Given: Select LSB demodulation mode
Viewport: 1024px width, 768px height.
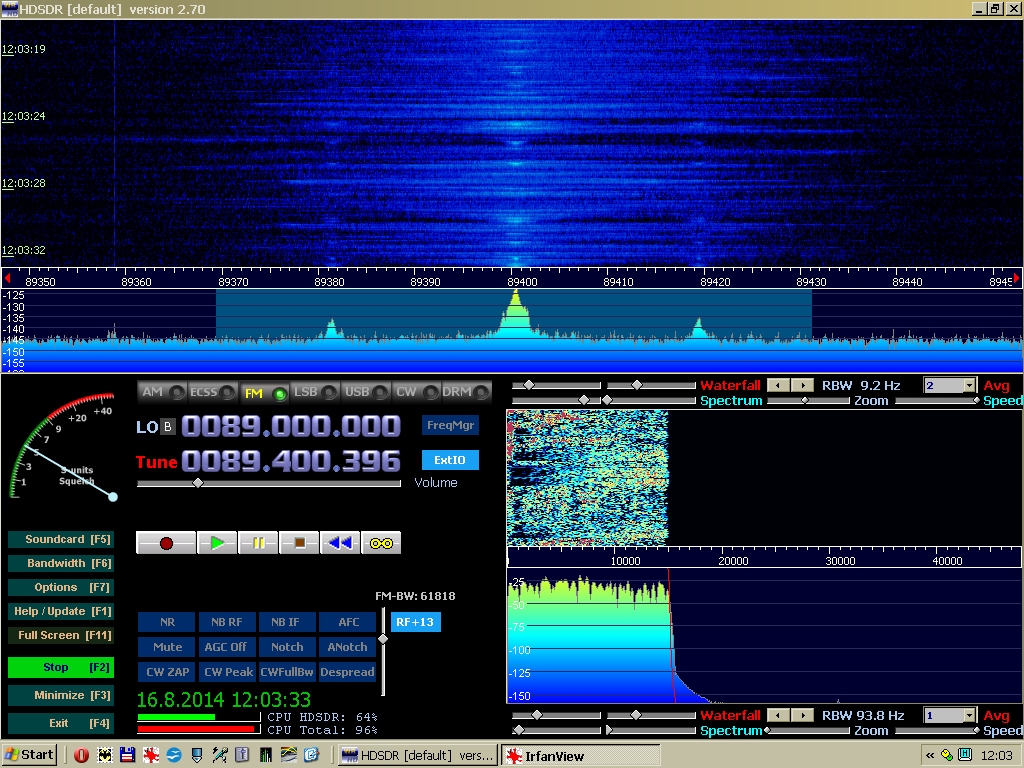Looking at the screenshot, I should [315, 392].
